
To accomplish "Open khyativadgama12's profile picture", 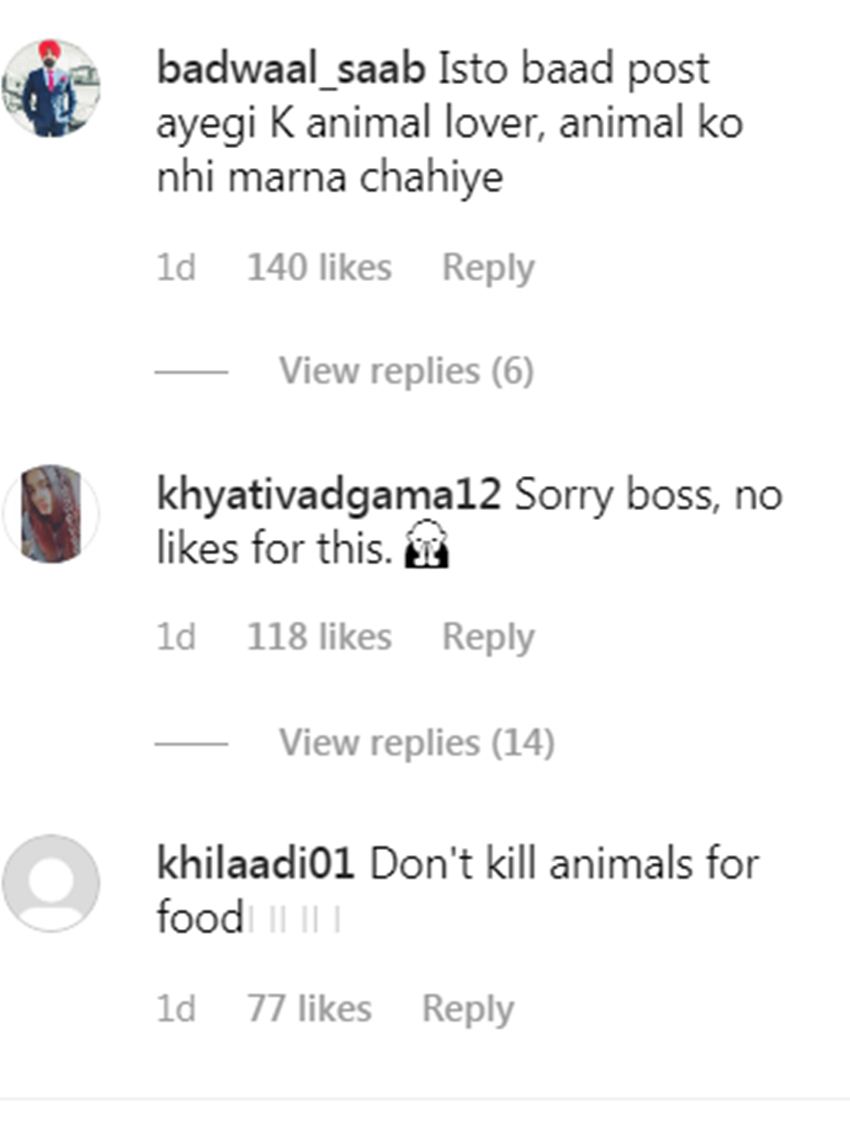I will coord(50,514).
